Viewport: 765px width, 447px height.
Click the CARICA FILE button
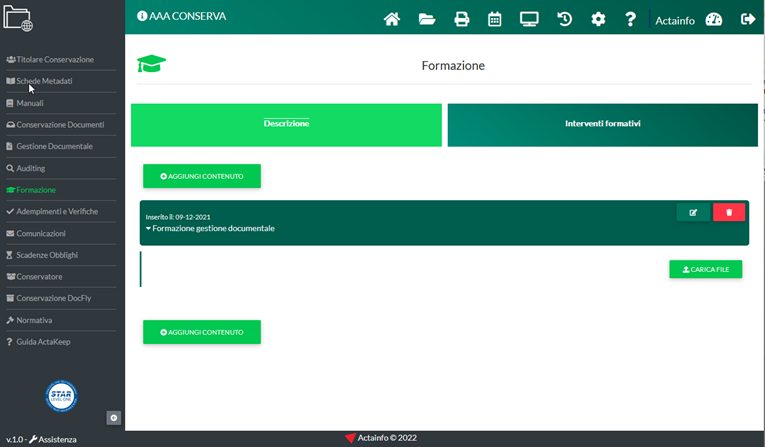click(x=705, y=269)
